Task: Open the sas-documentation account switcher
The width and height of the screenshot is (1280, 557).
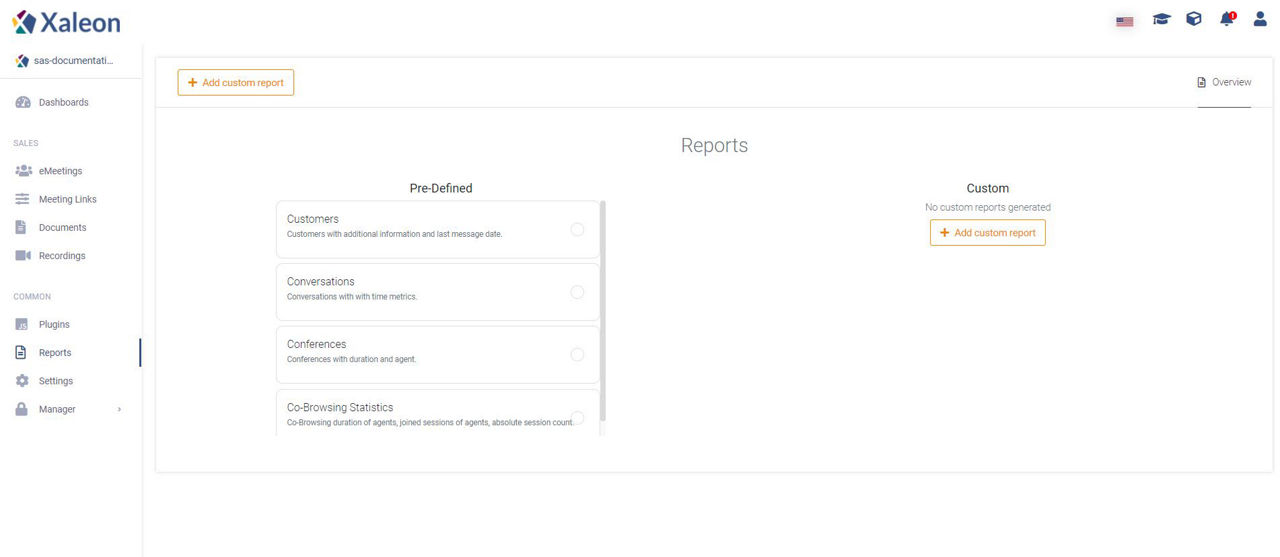Action: pyautogui.click(x=70, y=61)
